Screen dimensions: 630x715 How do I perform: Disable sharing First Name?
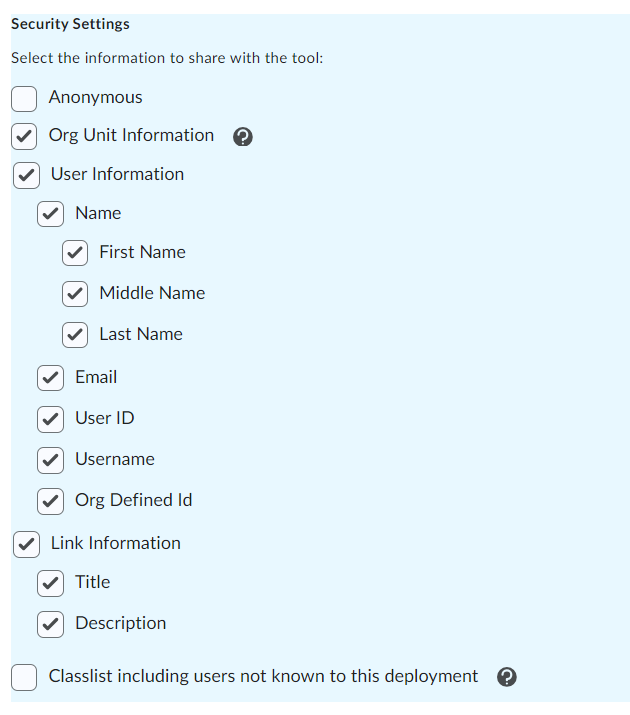tap(75, 253)
